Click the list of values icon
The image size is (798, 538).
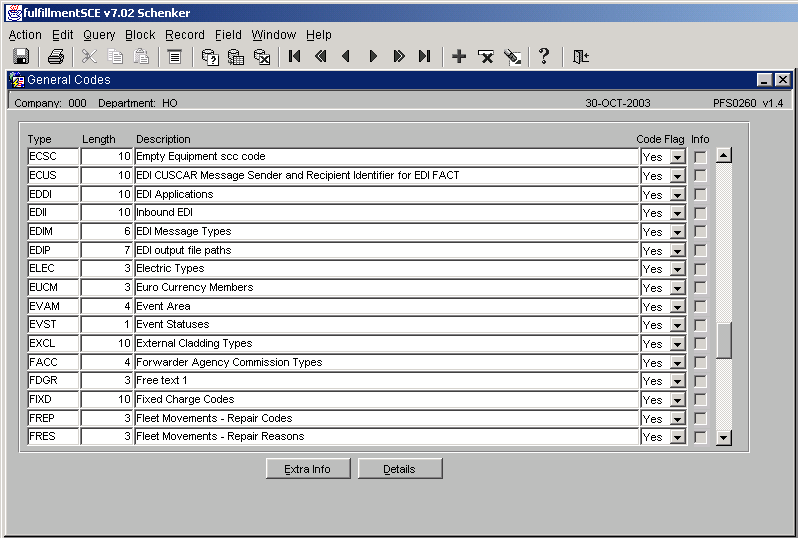click(175, 56)
